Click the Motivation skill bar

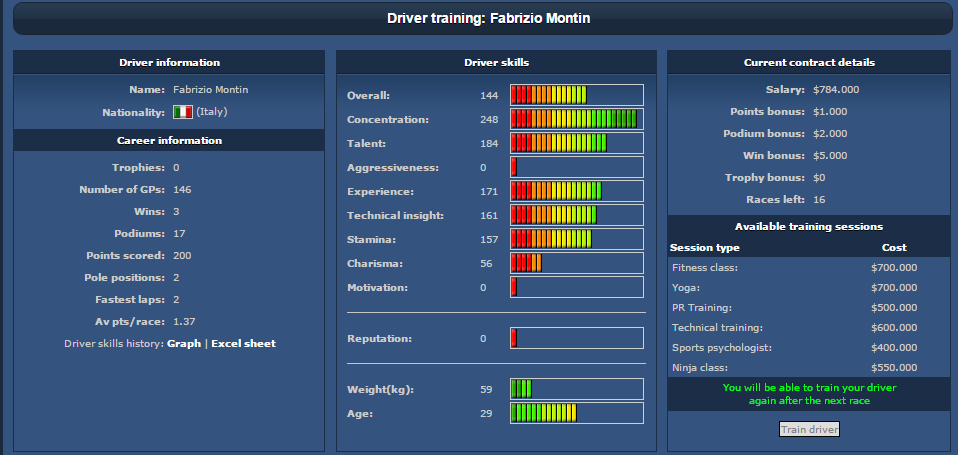(x=577, y=287)
